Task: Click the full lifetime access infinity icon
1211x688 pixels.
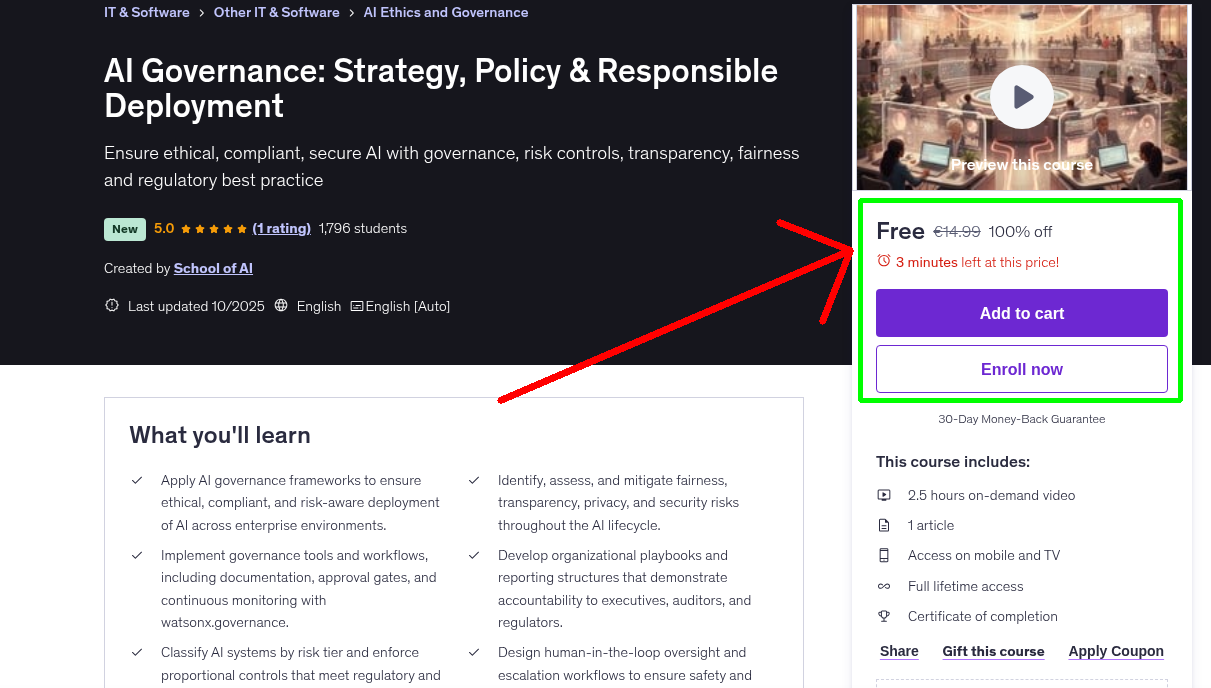Action: (884, 586)
